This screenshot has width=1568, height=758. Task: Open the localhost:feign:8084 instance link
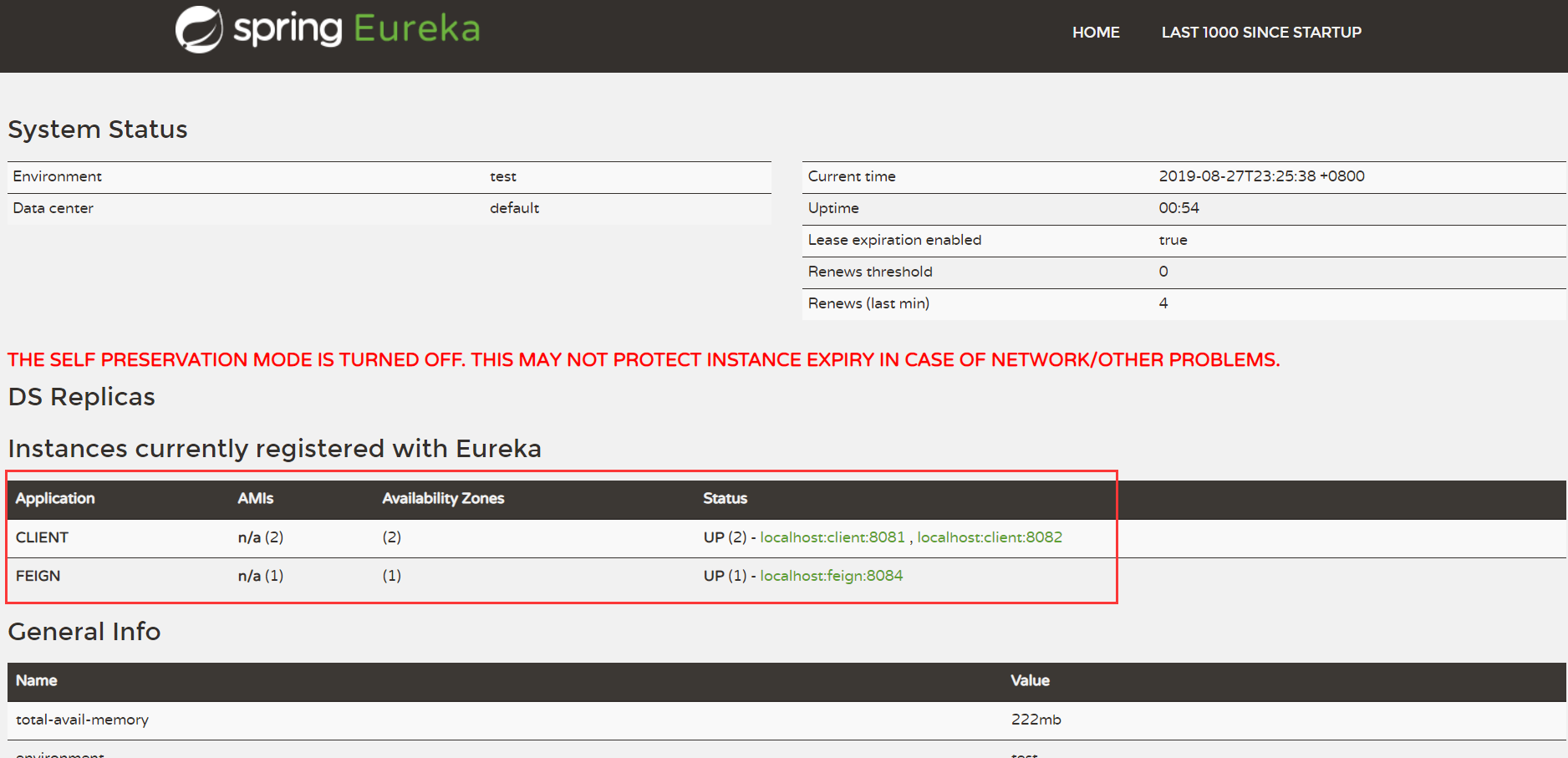(832, 576)
